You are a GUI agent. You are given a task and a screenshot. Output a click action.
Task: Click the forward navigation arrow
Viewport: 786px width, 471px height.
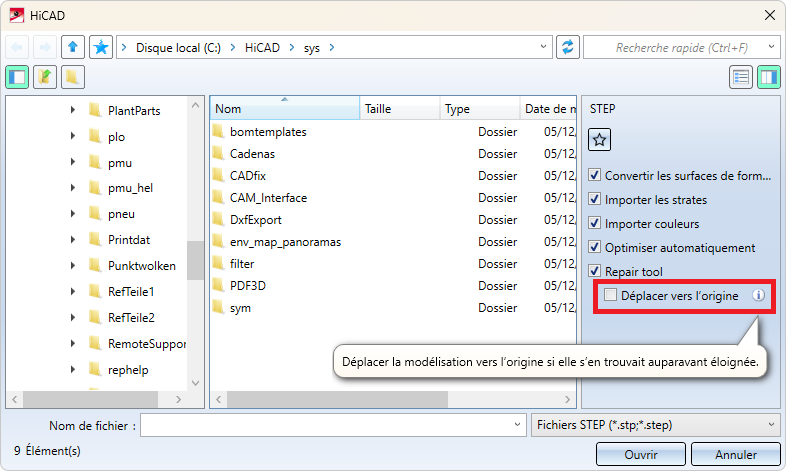[45, 48]
